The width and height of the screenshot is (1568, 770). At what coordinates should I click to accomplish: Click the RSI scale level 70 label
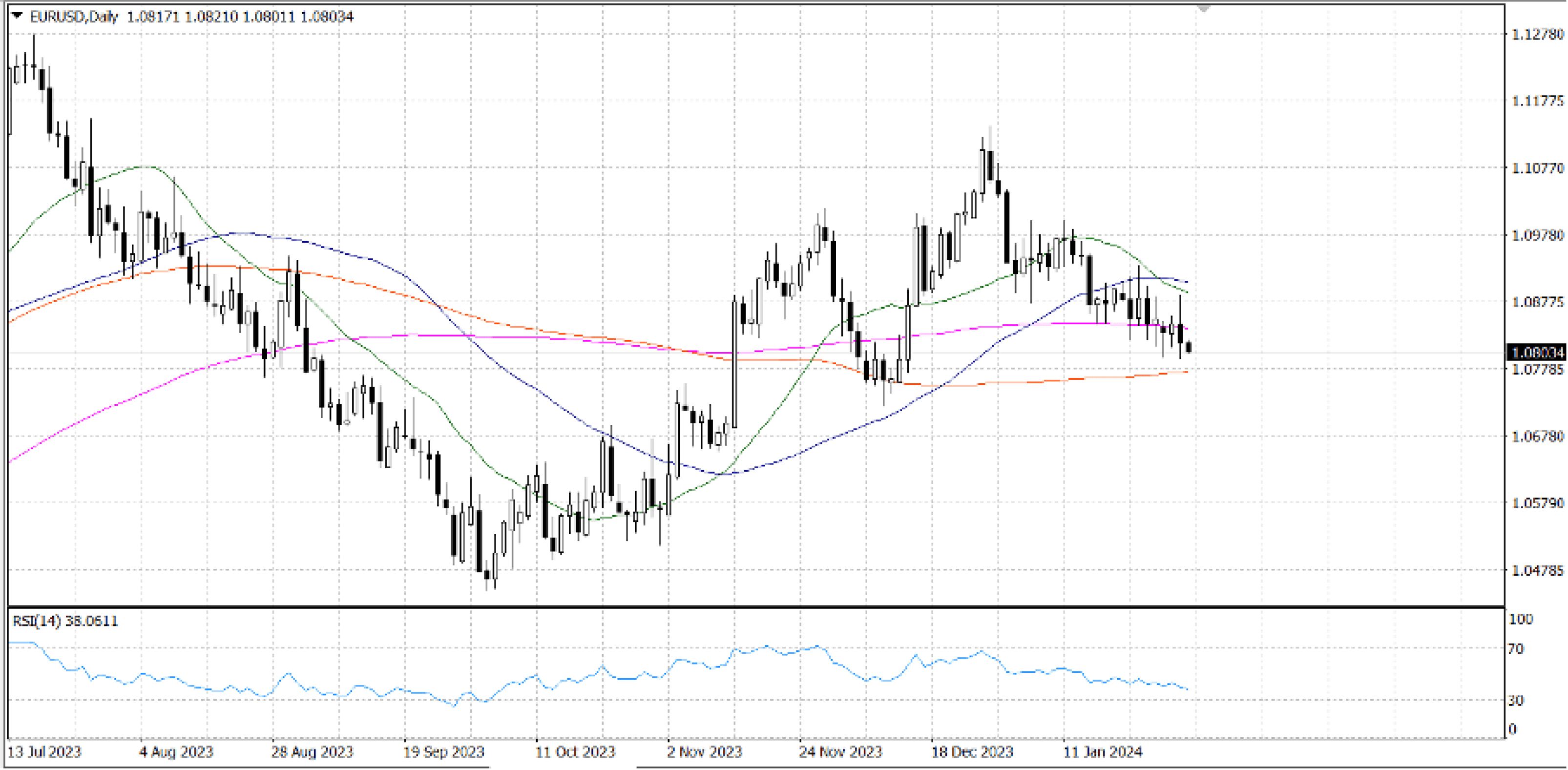(x=1516, y=649)
